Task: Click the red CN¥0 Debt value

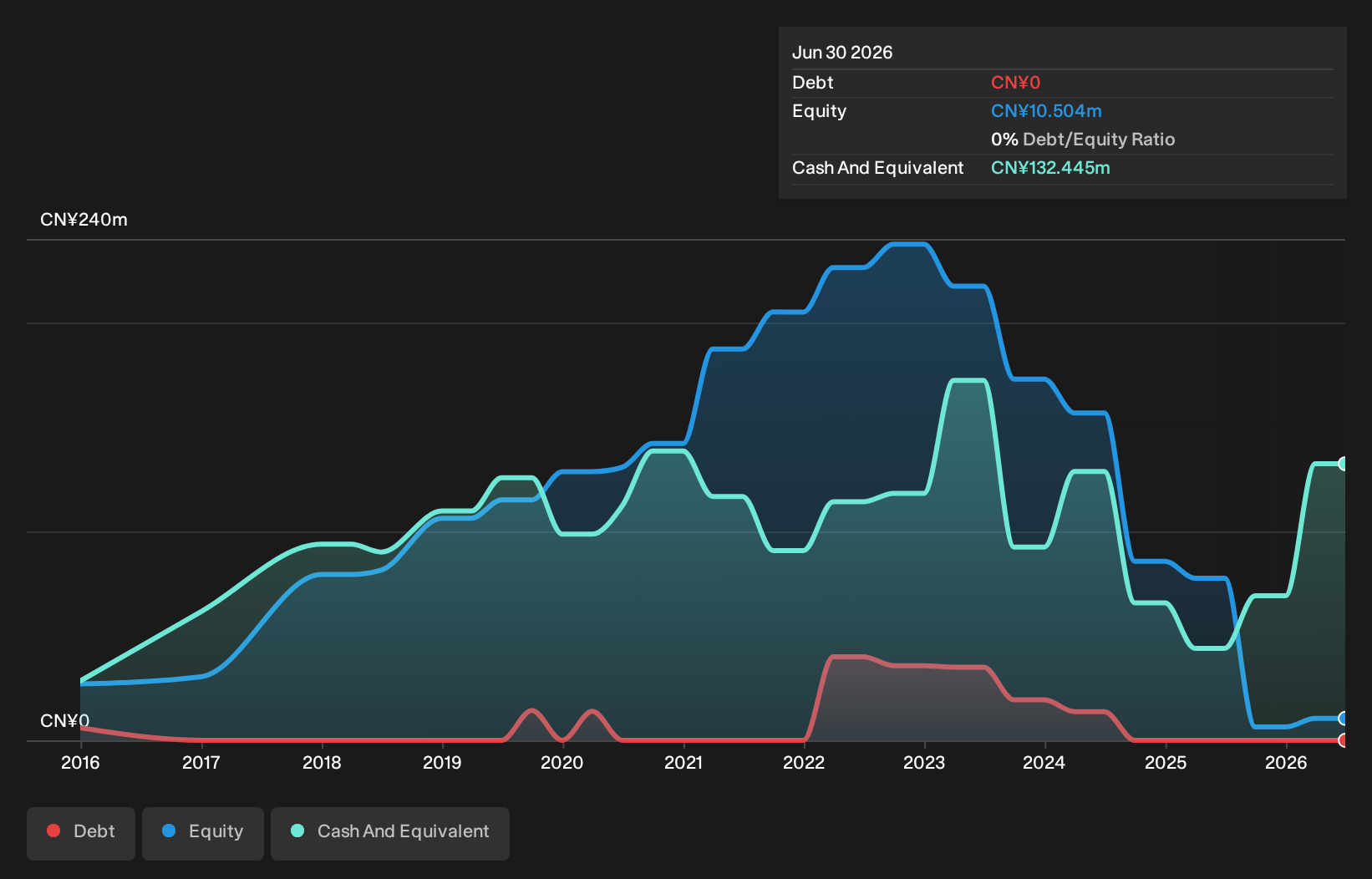Action: pyautogui.click(x=1015, y=83)
